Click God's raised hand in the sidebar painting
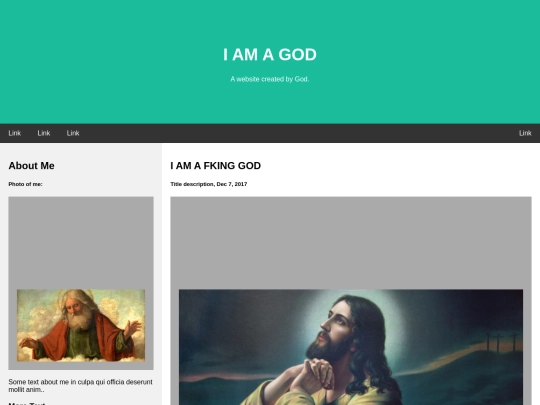Screen dimensions: 540x405 click(134, 327)
